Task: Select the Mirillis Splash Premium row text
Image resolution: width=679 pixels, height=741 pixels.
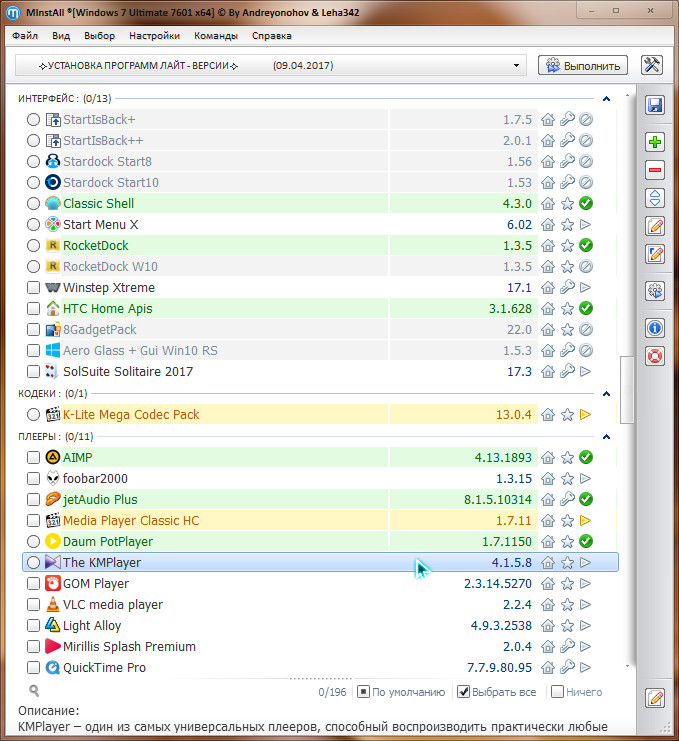Action: (x=129, y=646)
